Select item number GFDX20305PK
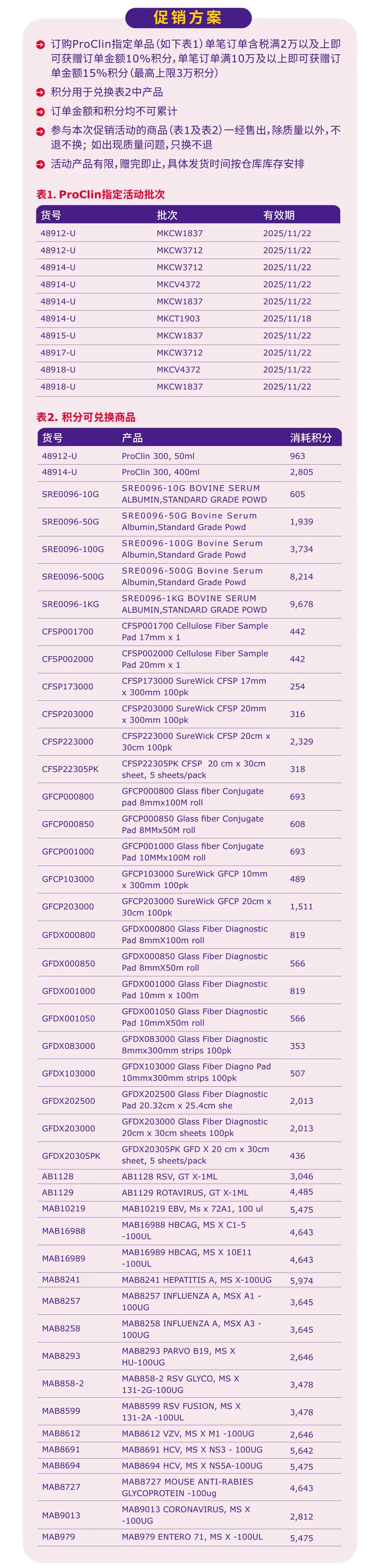378x1568 pixels. pos(71,1155)
